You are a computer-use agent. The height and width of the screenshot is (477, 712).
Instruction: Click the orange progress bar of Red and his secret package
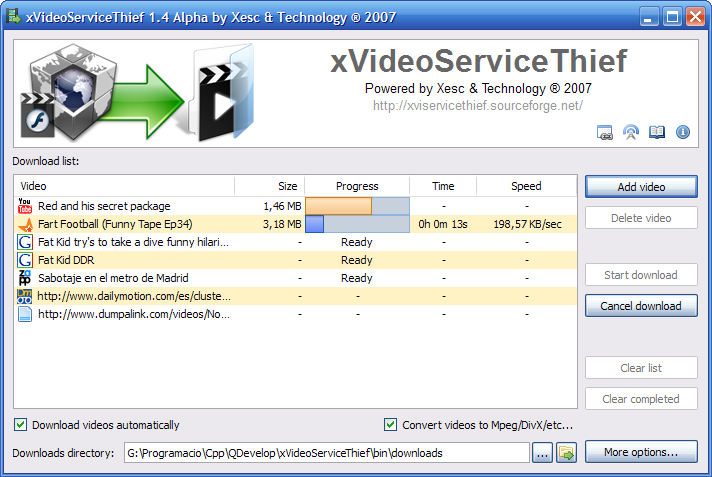[x=357, y=206]
